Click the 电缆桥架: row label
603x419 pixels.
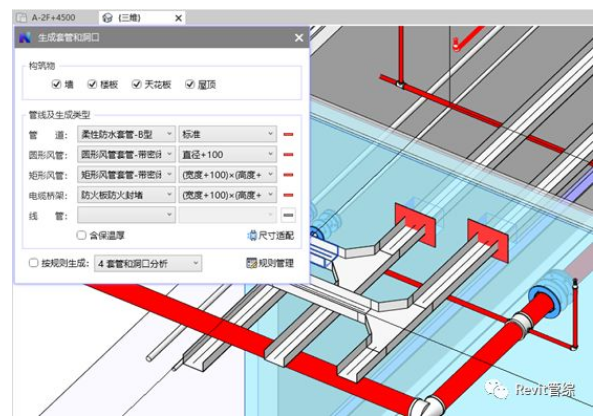[48, 196]
